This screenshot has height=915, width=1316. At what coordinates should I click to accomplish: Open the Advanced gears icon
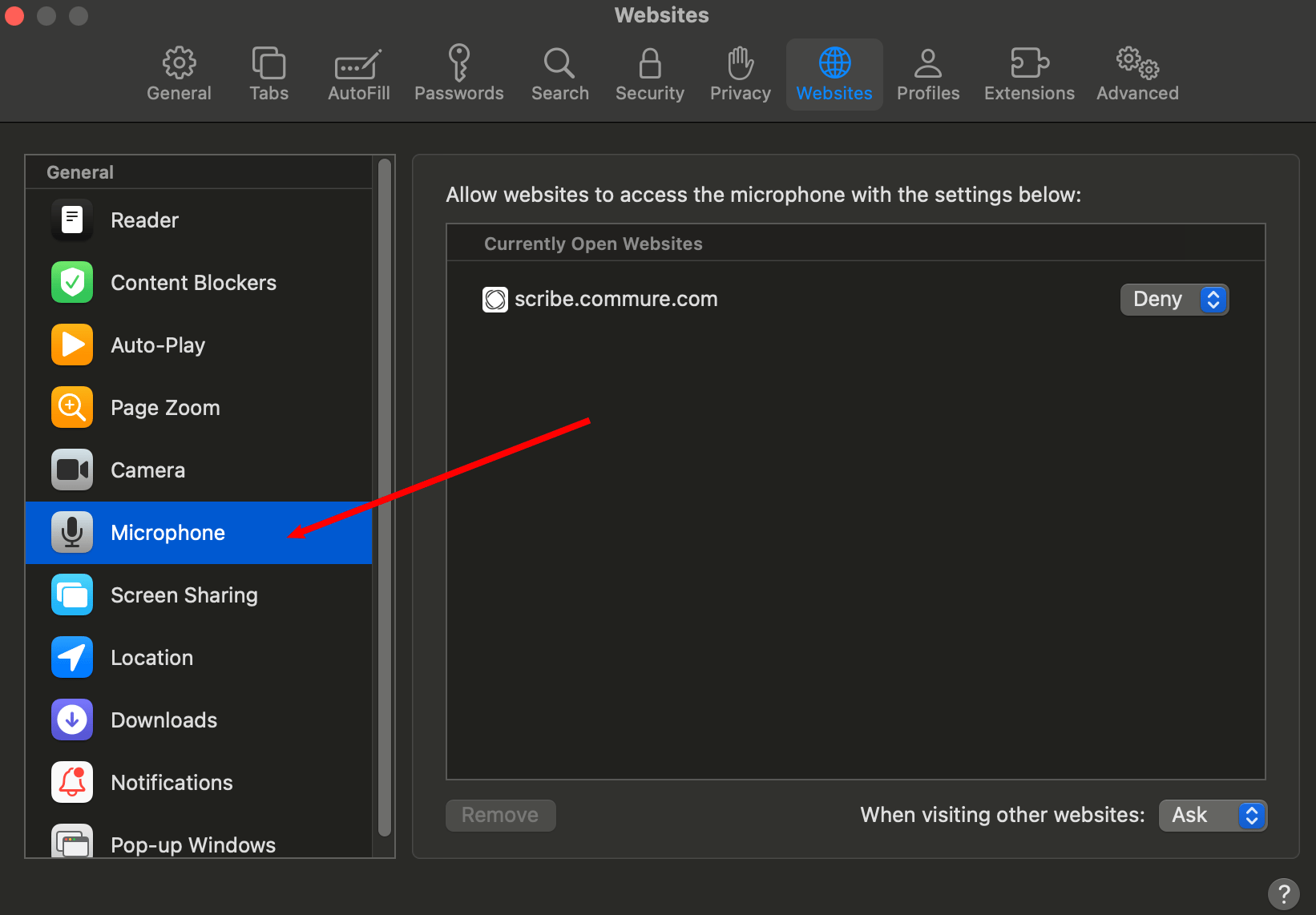(x=1138, y=62)
